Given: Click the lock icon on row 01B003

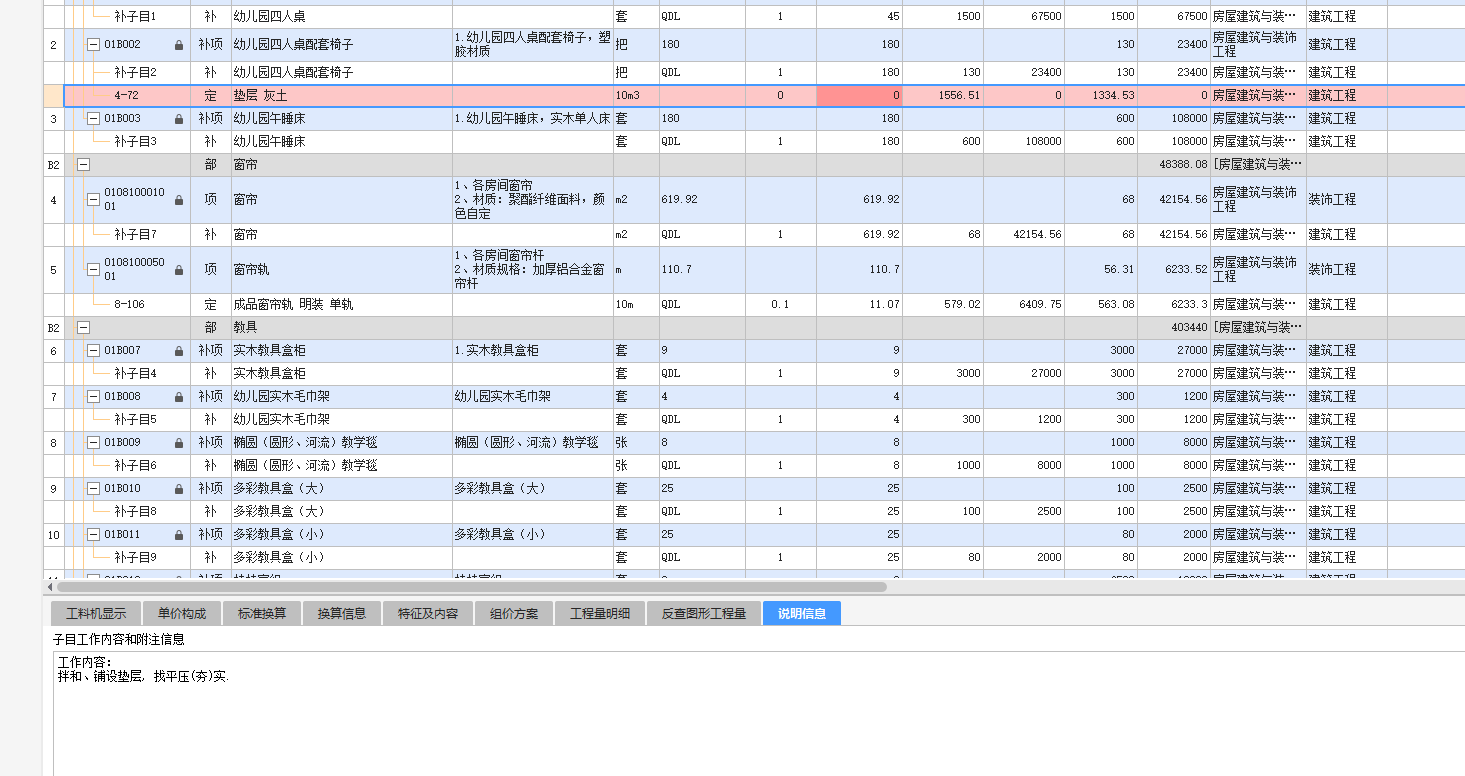Looking at the screenshot, I should click(179, 119).
